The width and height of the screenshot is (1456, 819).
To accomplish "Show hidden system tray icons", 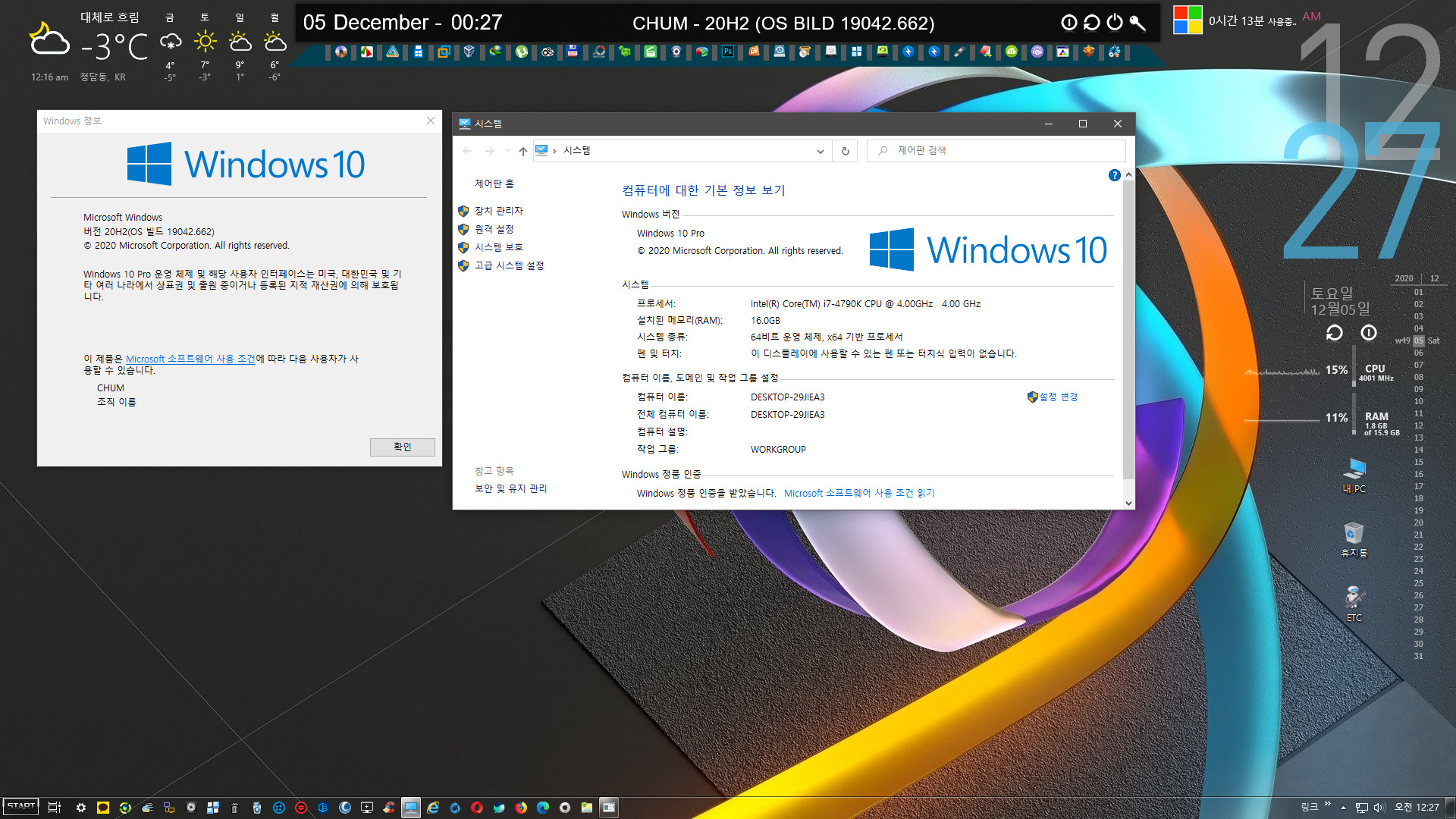I will click(1343, 808).
